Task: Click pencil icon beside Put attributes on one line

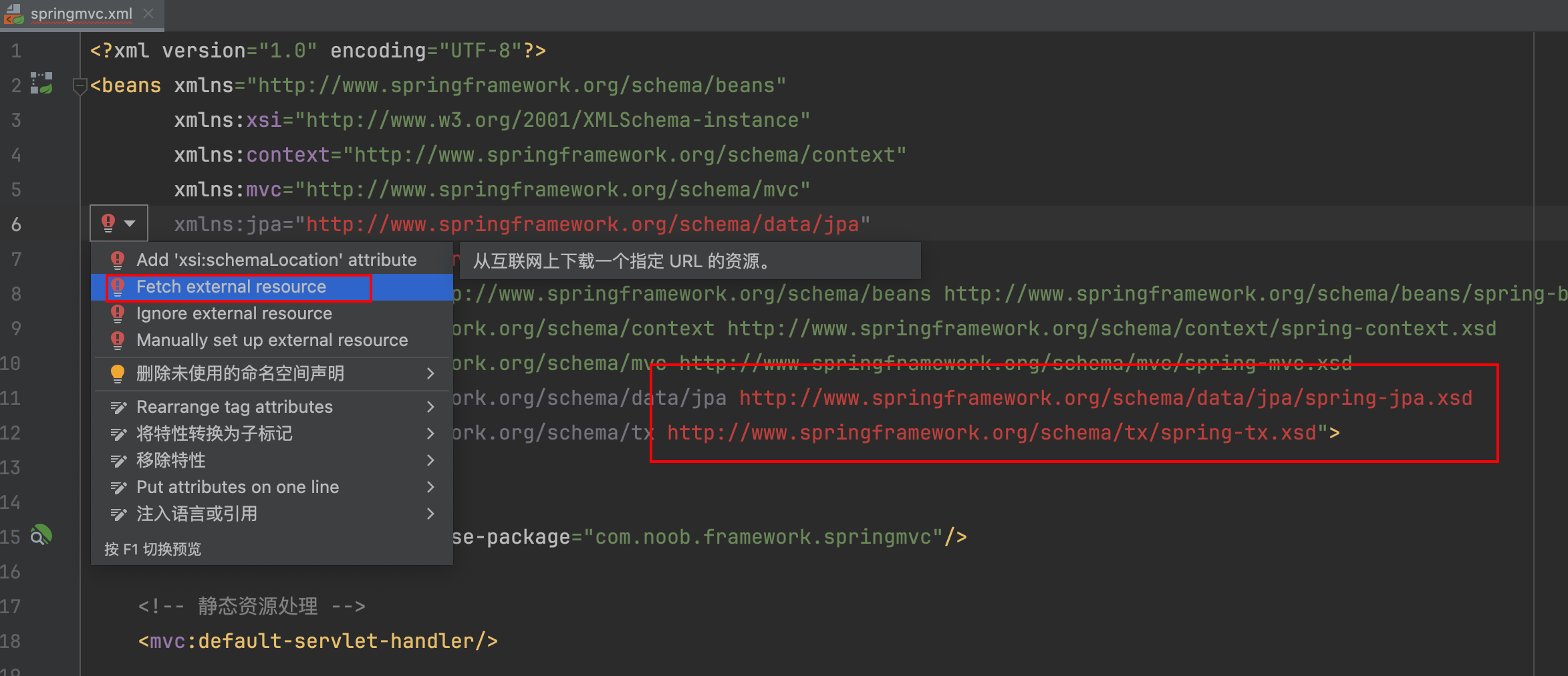Action: 118,487
